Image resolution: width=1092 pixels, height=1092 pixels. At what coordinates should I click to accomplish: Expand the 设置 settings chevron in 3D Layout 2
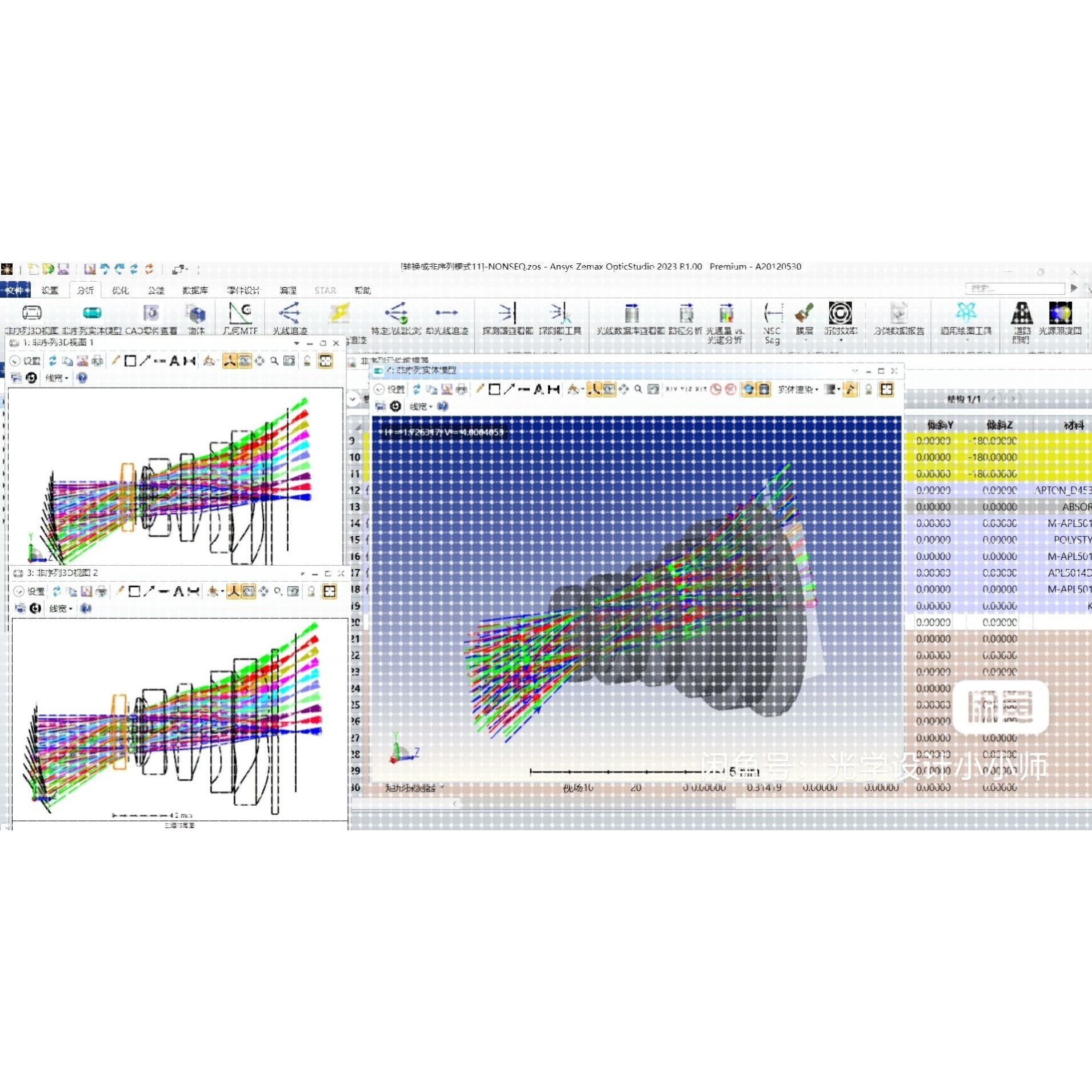click(19, 591)
